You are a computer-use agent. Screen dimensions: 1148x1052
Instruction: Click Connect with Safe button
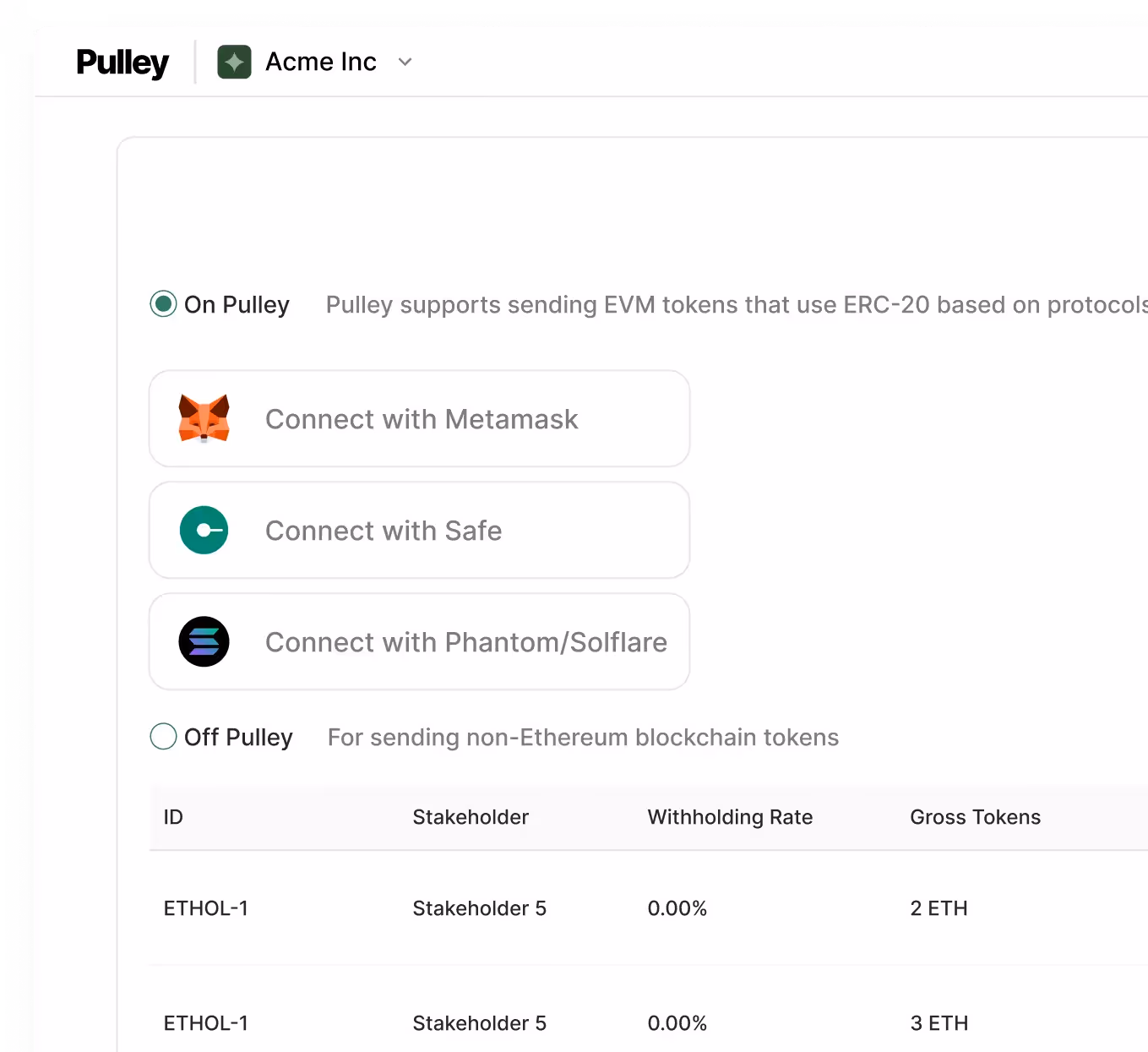pyautogui.click(x=419, y=530)
